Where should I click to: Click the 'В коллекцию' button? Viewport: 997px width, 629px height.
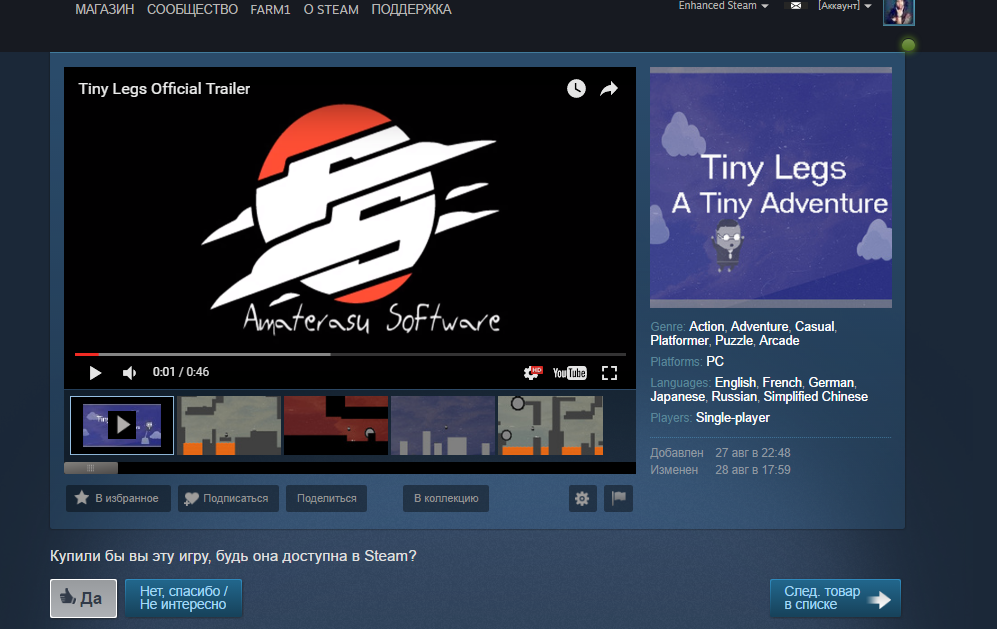[x=446, y=498]
